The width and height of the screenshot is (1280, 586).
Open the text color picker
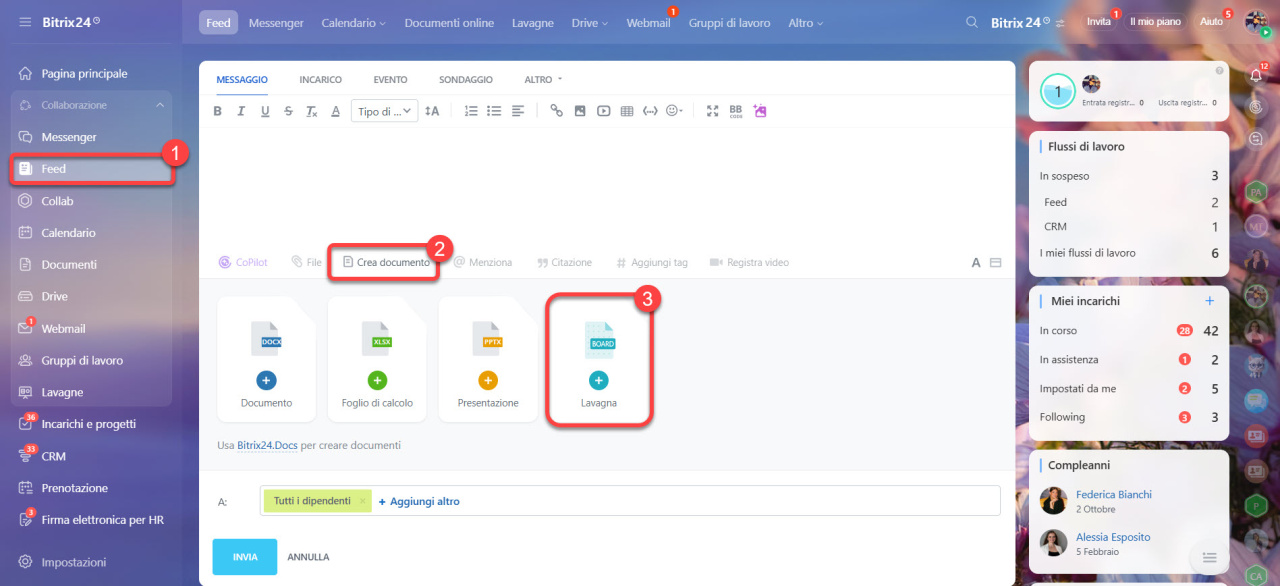[x=336, y=111]
